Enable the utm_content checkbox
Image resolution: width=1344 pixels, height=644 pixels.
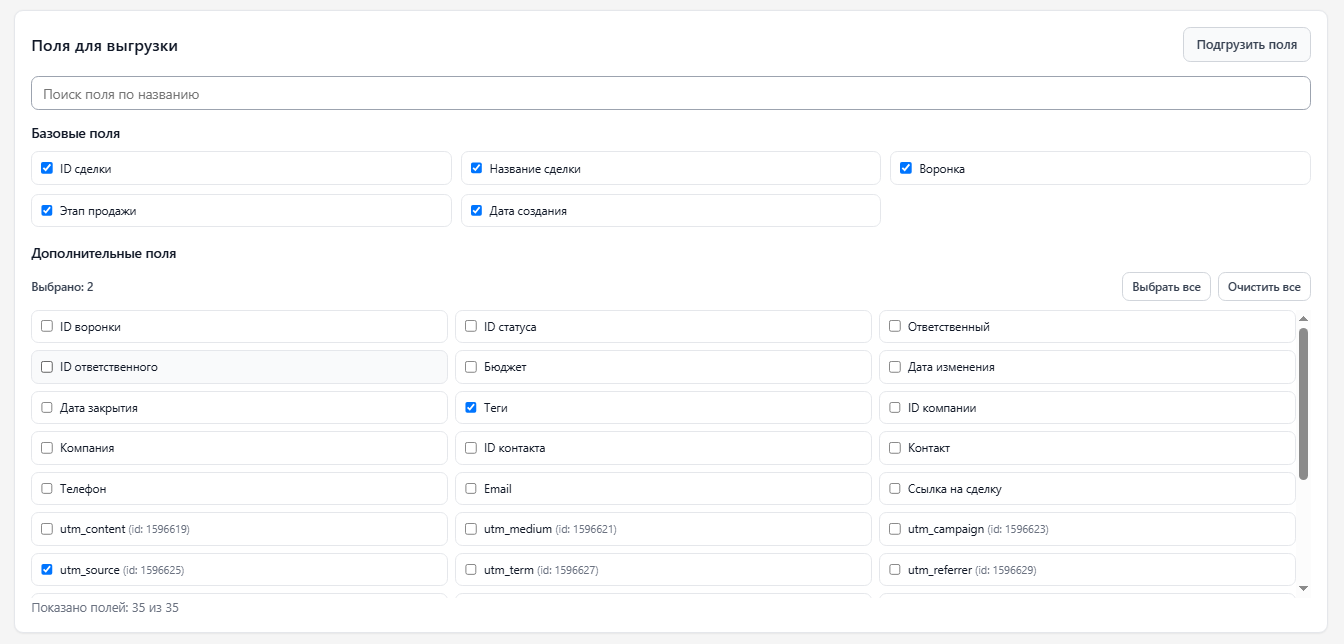(x=47, y=529)
